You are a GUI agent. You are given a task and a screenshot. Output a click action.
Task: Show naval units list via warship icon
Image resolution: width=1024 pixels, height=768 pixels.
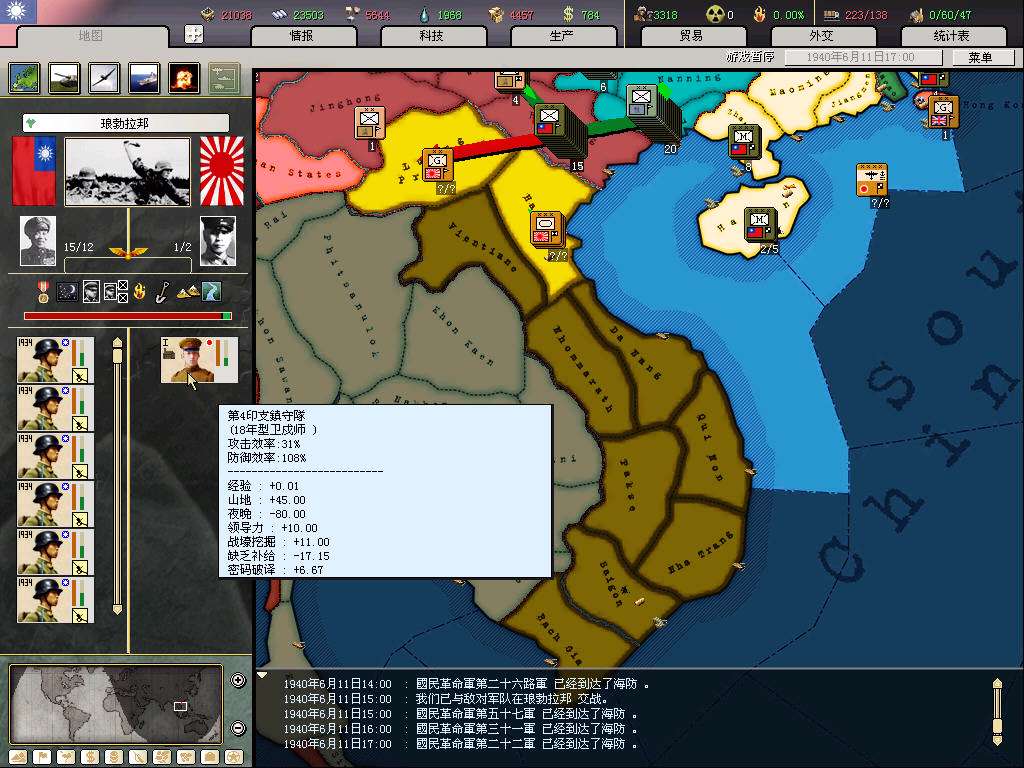coord(144,78)
